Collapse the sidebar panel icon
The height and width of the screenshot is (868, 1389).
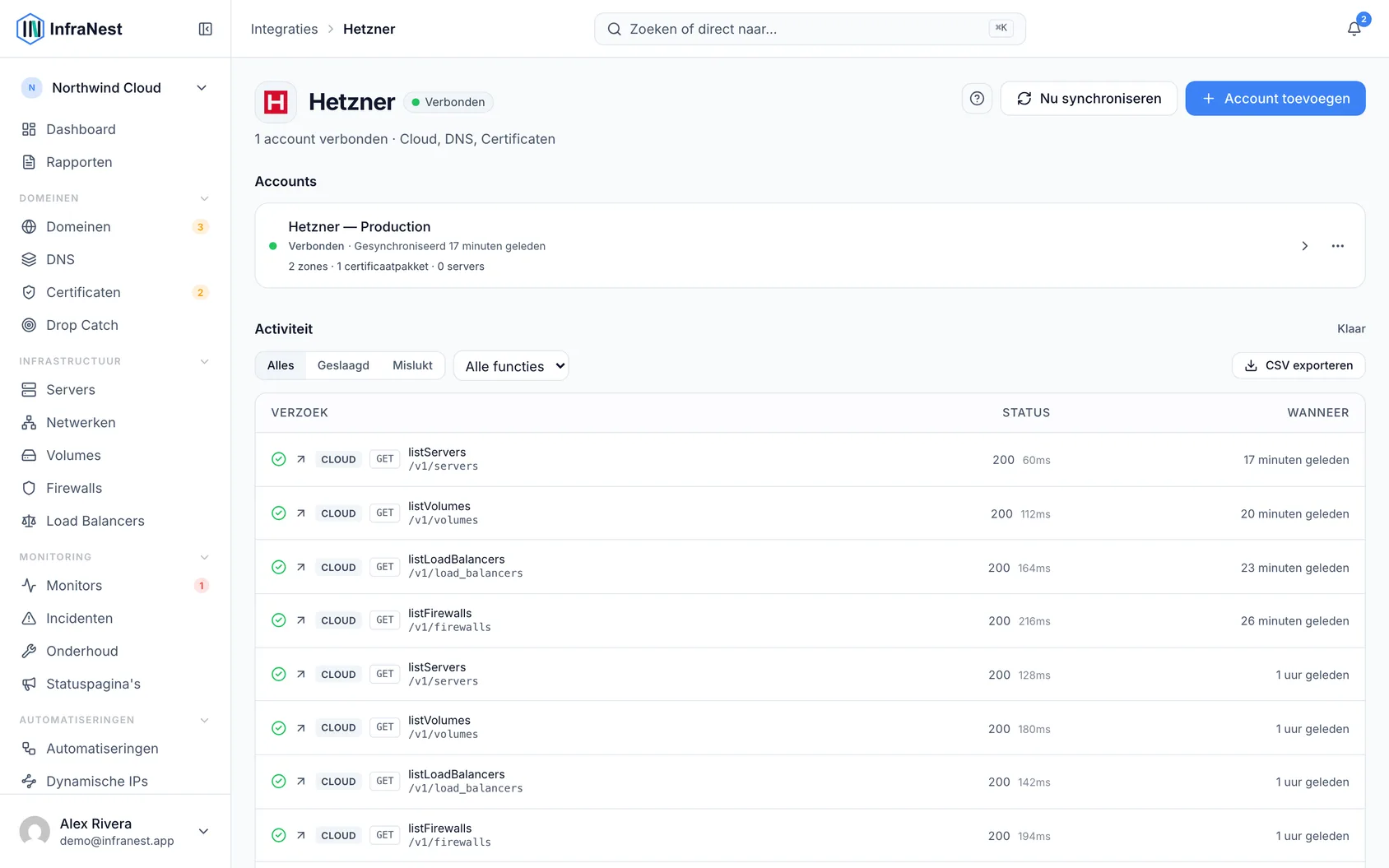coord(206,29)
